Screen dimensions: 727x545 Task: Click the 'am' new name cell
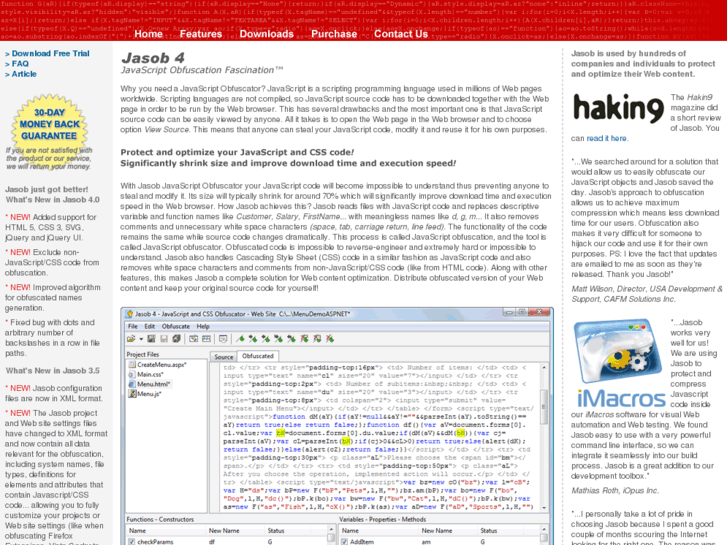click(x=426, y=542)
